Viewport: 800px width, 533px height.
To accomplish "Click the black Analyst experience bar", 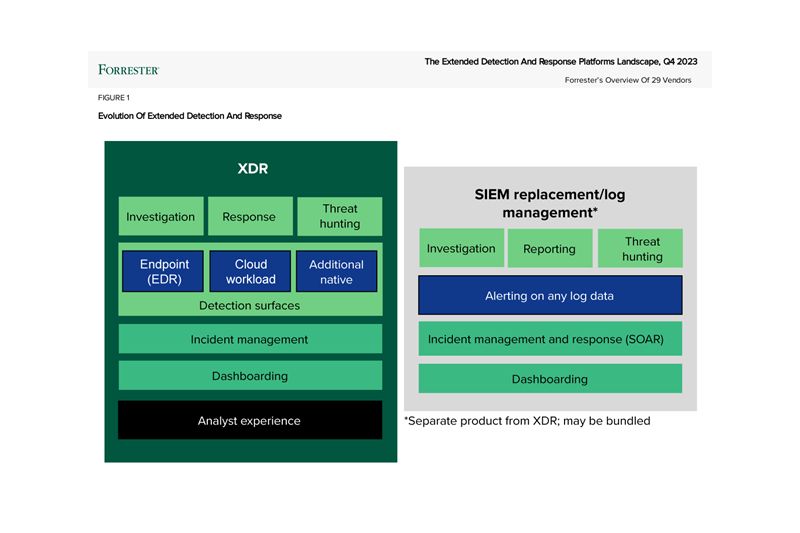I will point(249,421).
